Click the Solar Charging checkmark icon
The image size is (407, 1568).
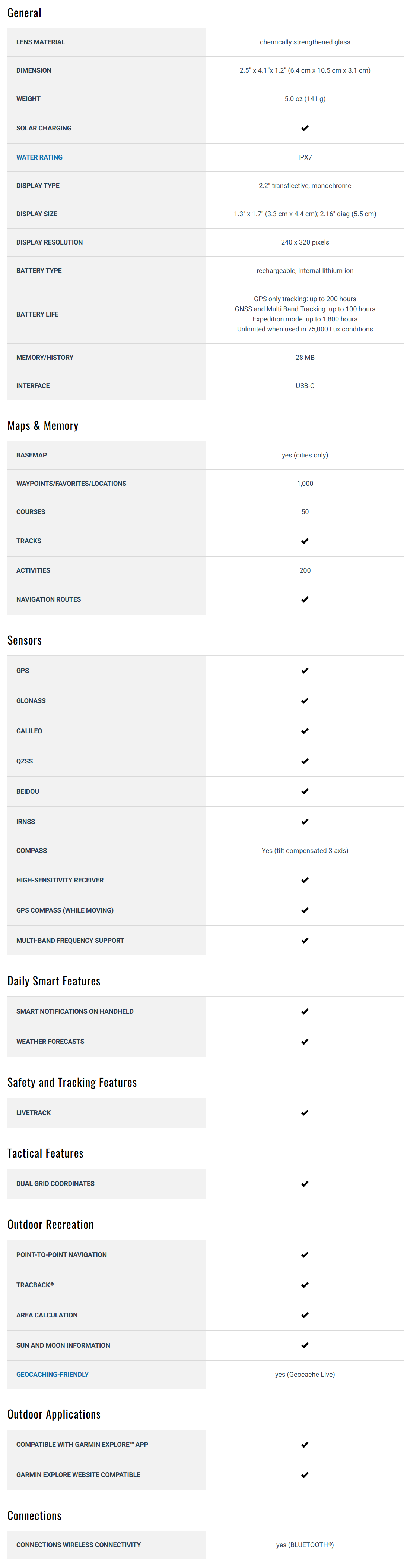(x=305, y=129)
